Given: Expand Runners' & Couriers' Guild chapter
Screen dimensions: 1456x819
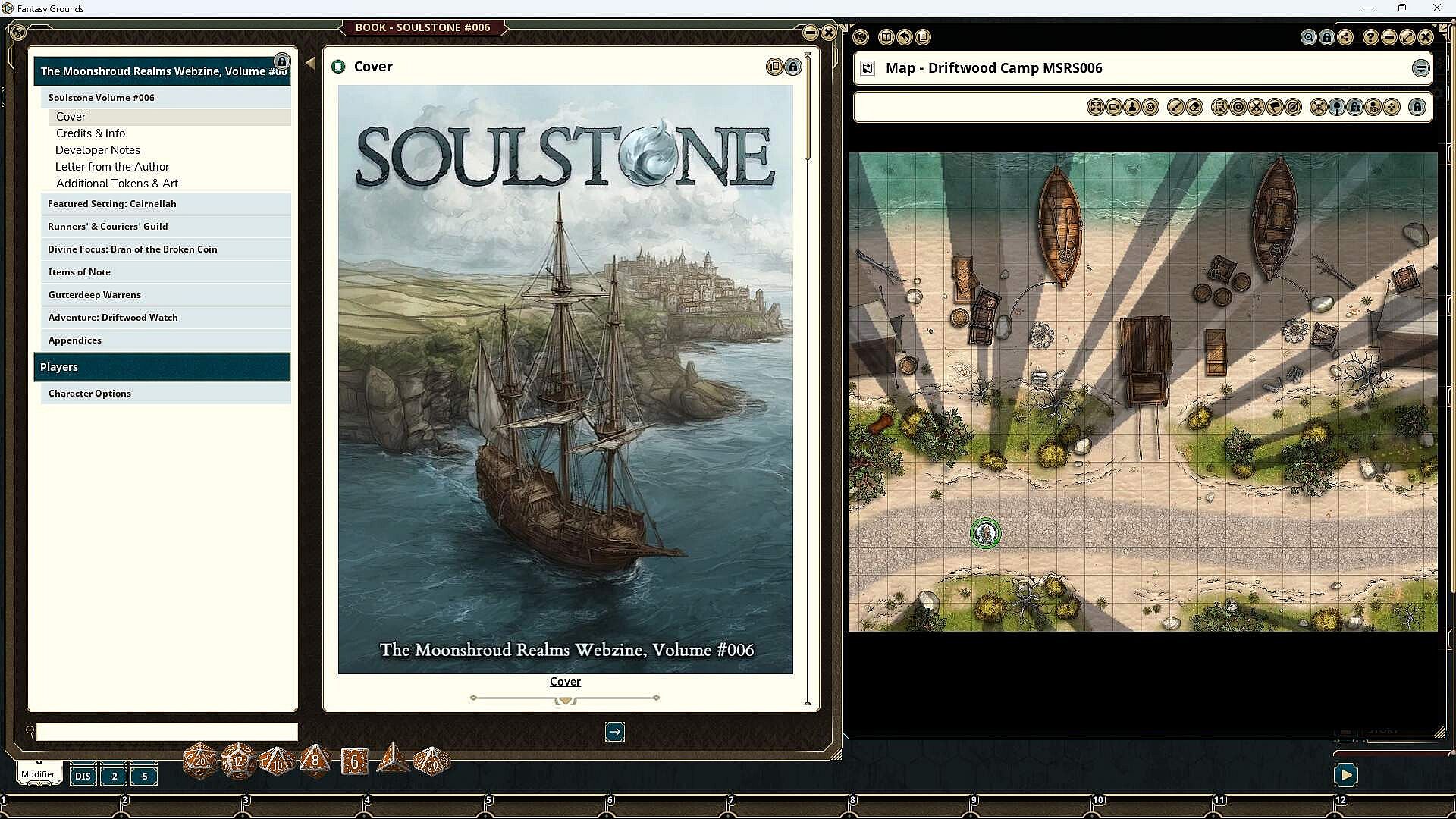Looking at the screenshot, I should click(166, 226).
